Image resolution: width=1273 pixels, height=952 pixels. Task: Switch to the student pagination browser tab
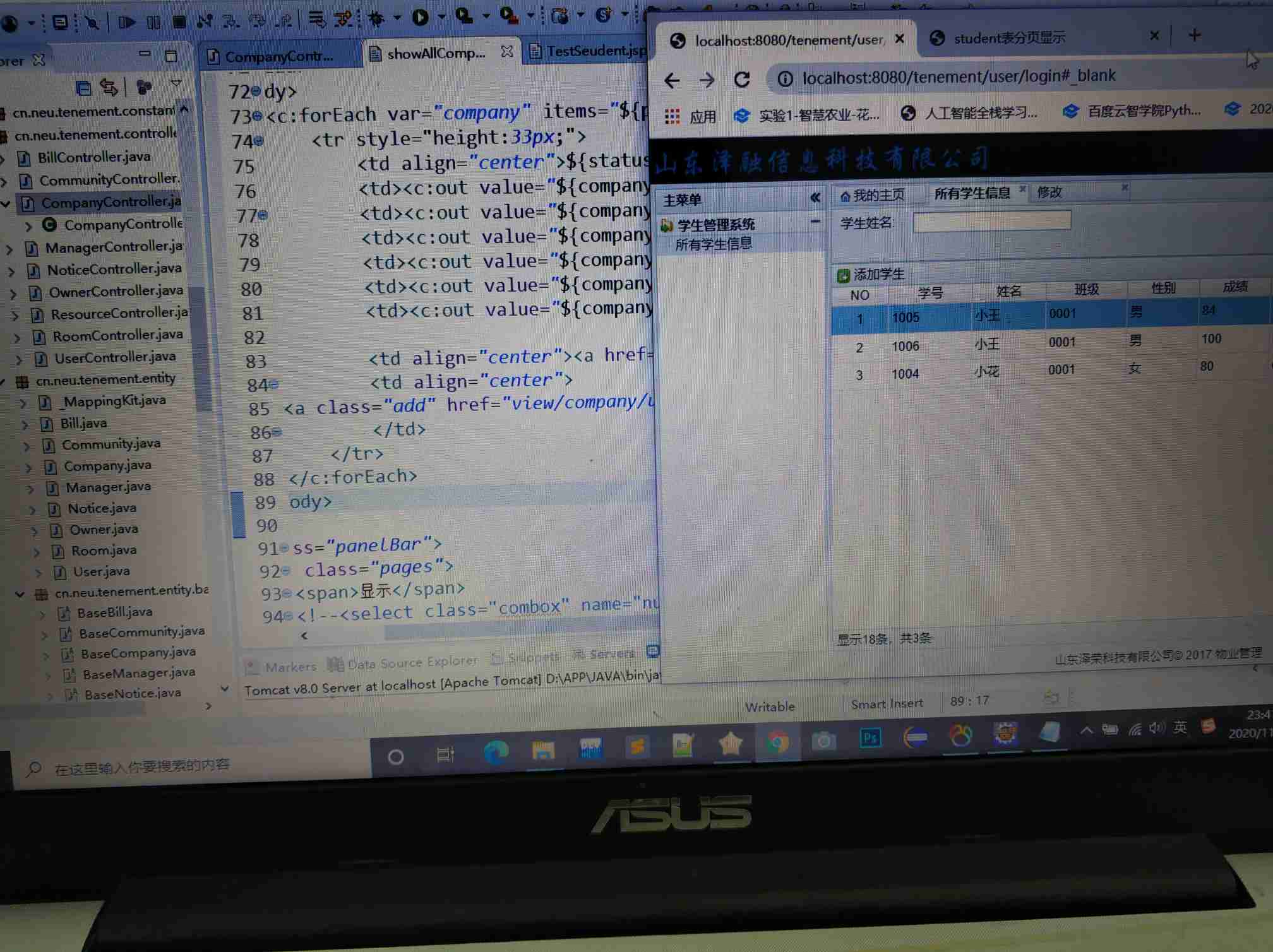coord(1009,39)
